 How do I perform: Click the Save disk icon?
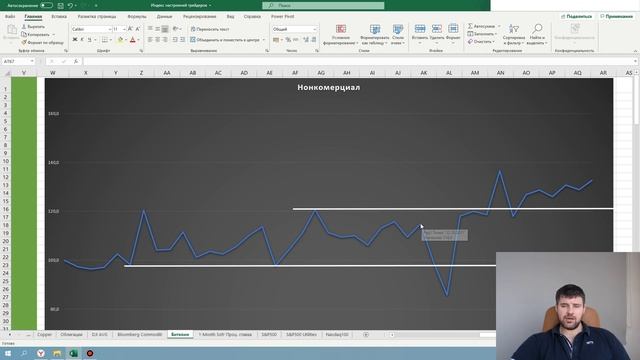60,5
